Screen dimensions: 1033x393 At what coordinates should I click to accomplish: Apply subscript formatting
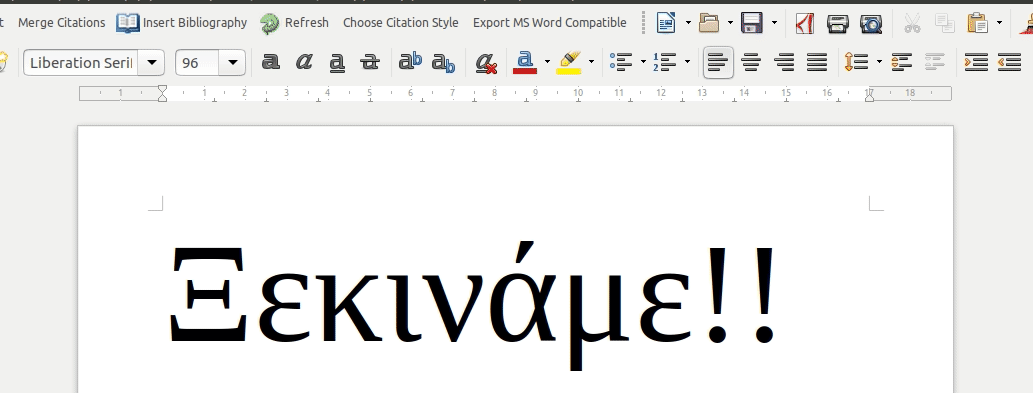click(x=443, y=63)
